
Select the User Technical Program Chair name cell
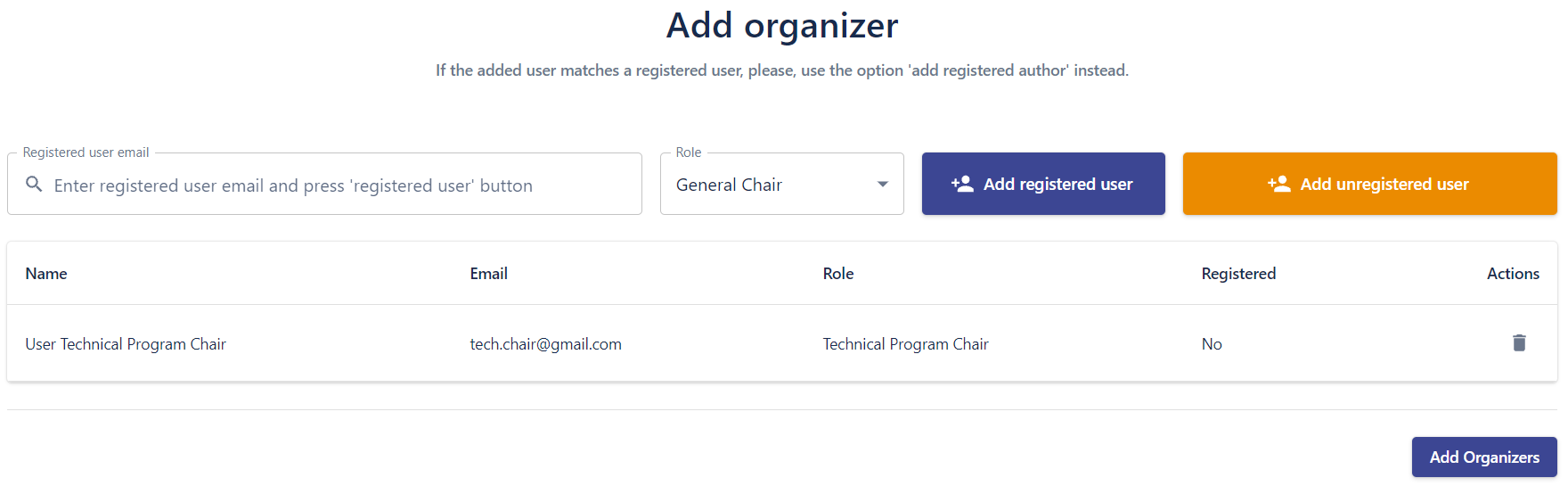pyautogui.click(x=126, y=344)
